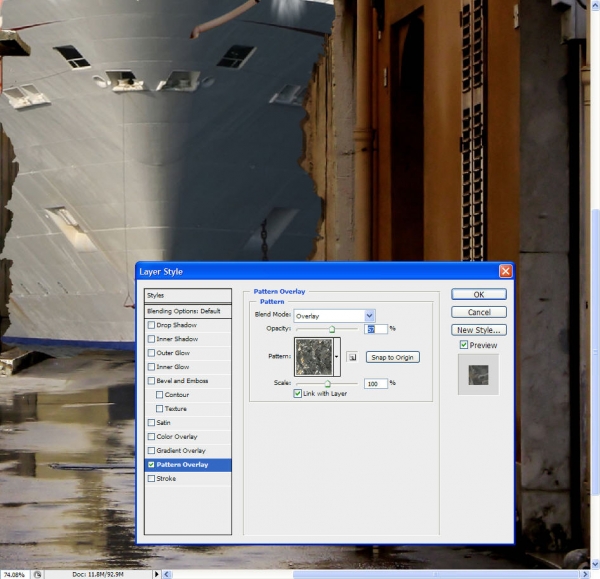
Task: Click the Scale slider handle
Action: click(x=328, y=383)
